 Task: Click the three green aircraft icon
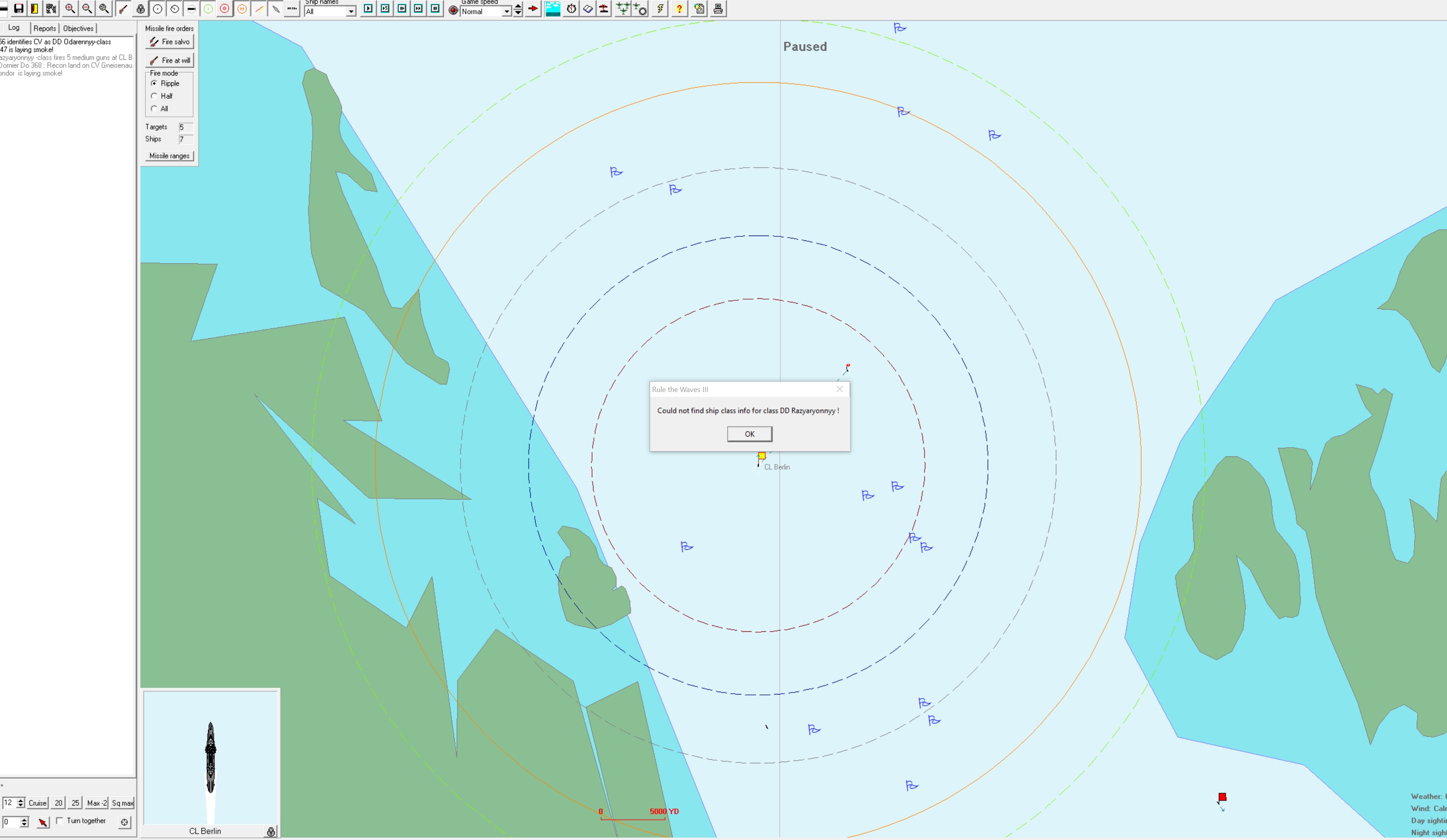pos(623,8)
